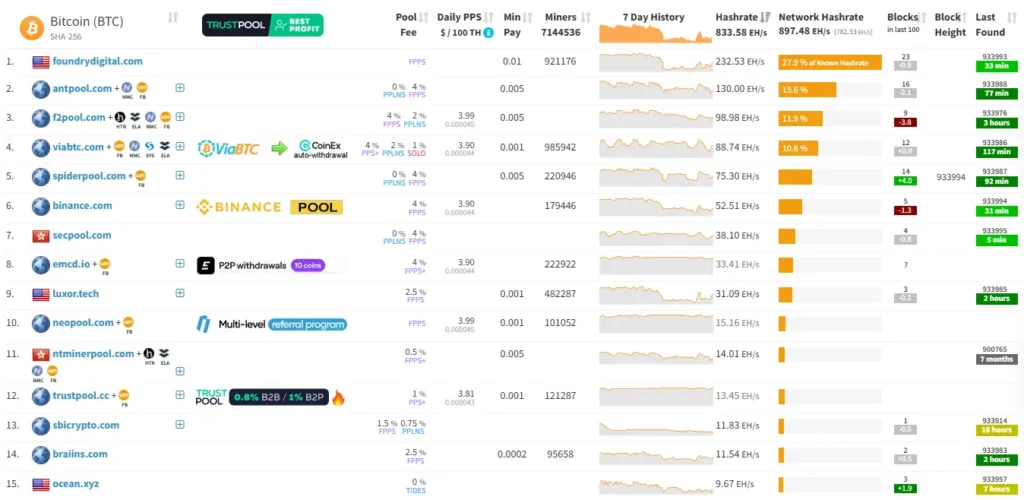
Task: Expand the sbicrypto.com row details
Action: click(180, 425)
